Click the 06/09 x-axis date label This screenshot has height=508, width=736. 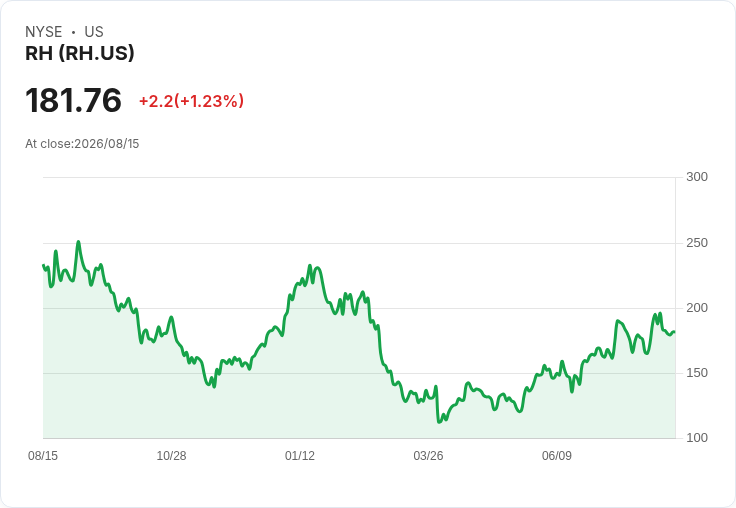point(557,455)
